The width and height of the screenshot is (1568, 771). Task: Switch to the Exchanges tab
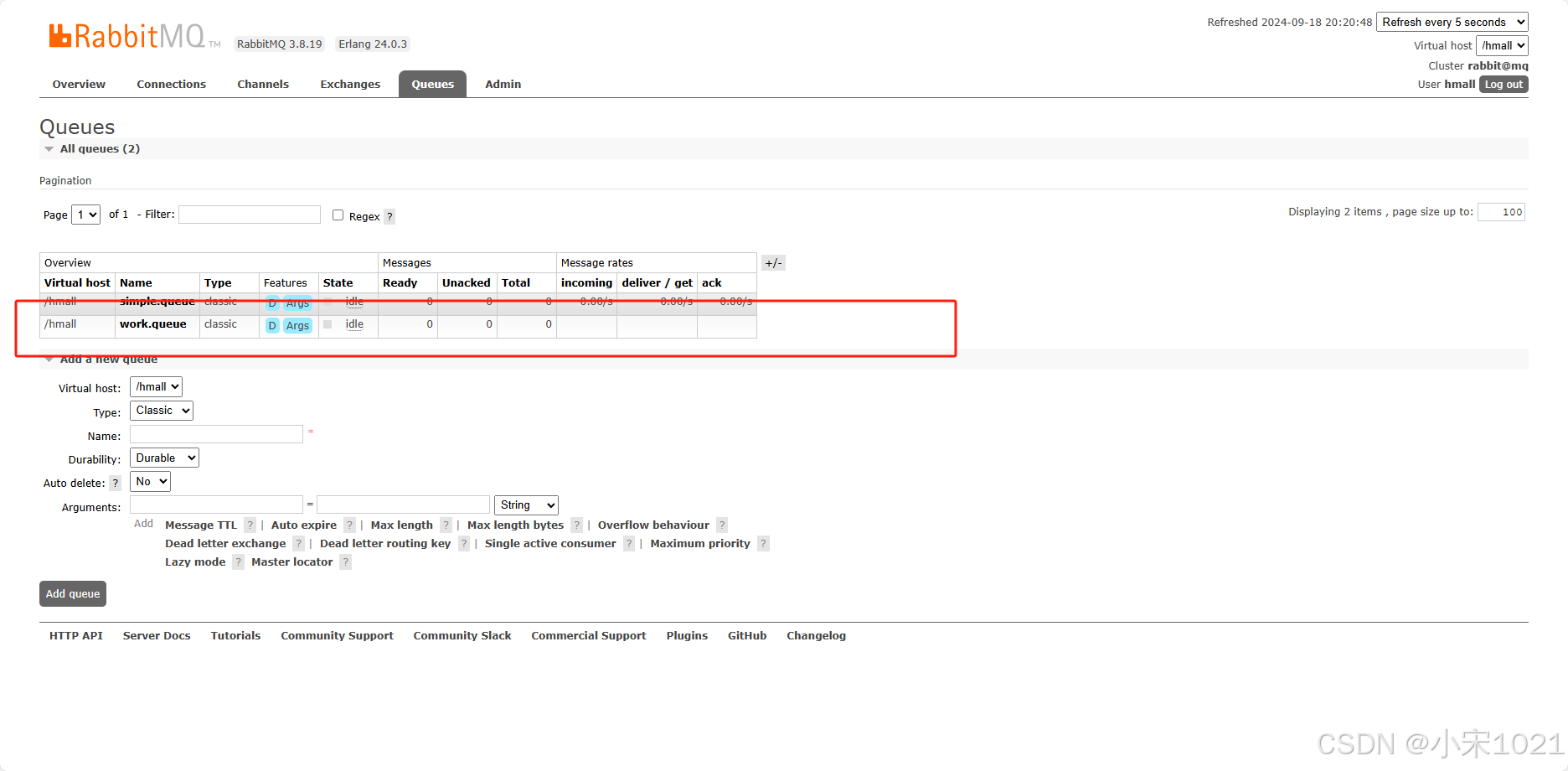point(349,84)
